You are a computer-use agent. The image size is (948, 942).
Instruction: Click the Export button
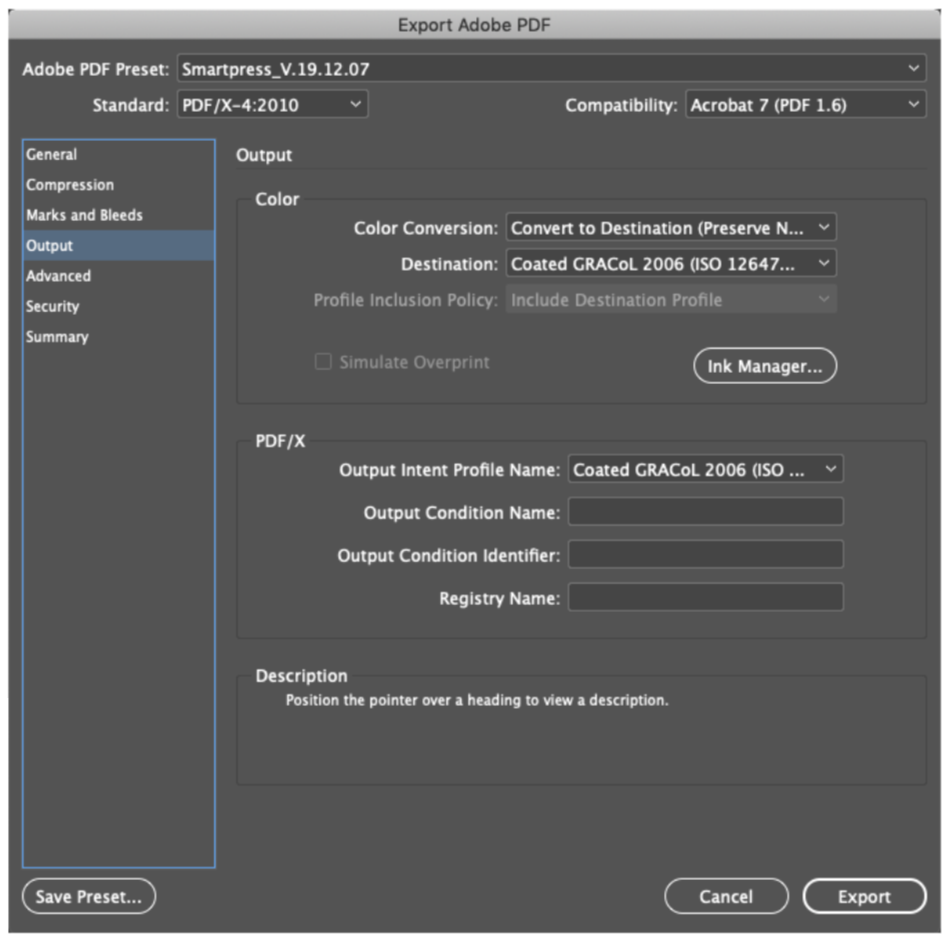865,896
